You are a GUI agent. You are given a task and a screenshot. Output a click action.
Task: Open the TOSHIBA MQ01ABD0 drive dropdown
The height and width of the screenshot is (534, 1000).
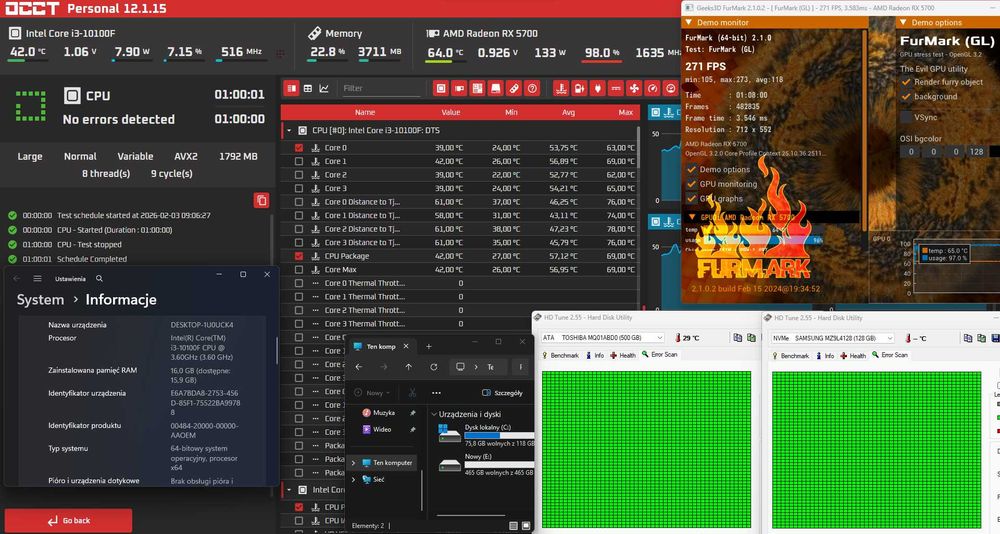[659, 337]
